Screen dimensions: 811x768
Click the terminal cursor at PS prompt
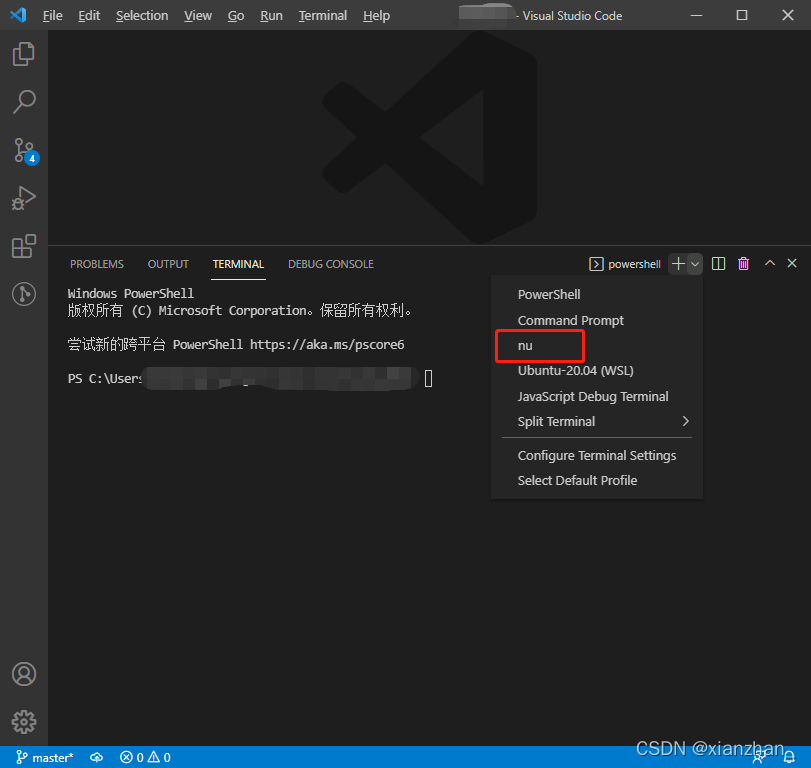click(x=428, y=379)
